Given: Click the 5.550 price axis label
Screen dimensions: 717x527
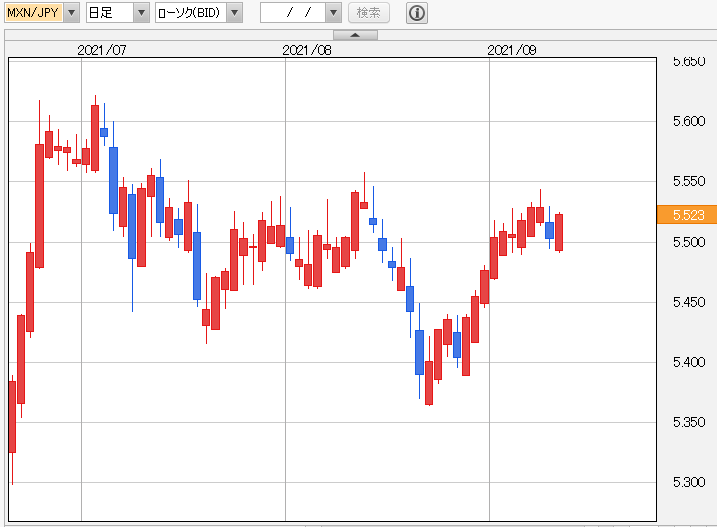Looking at the screenshot, I should pyautogui.click(x=689, y=181).
